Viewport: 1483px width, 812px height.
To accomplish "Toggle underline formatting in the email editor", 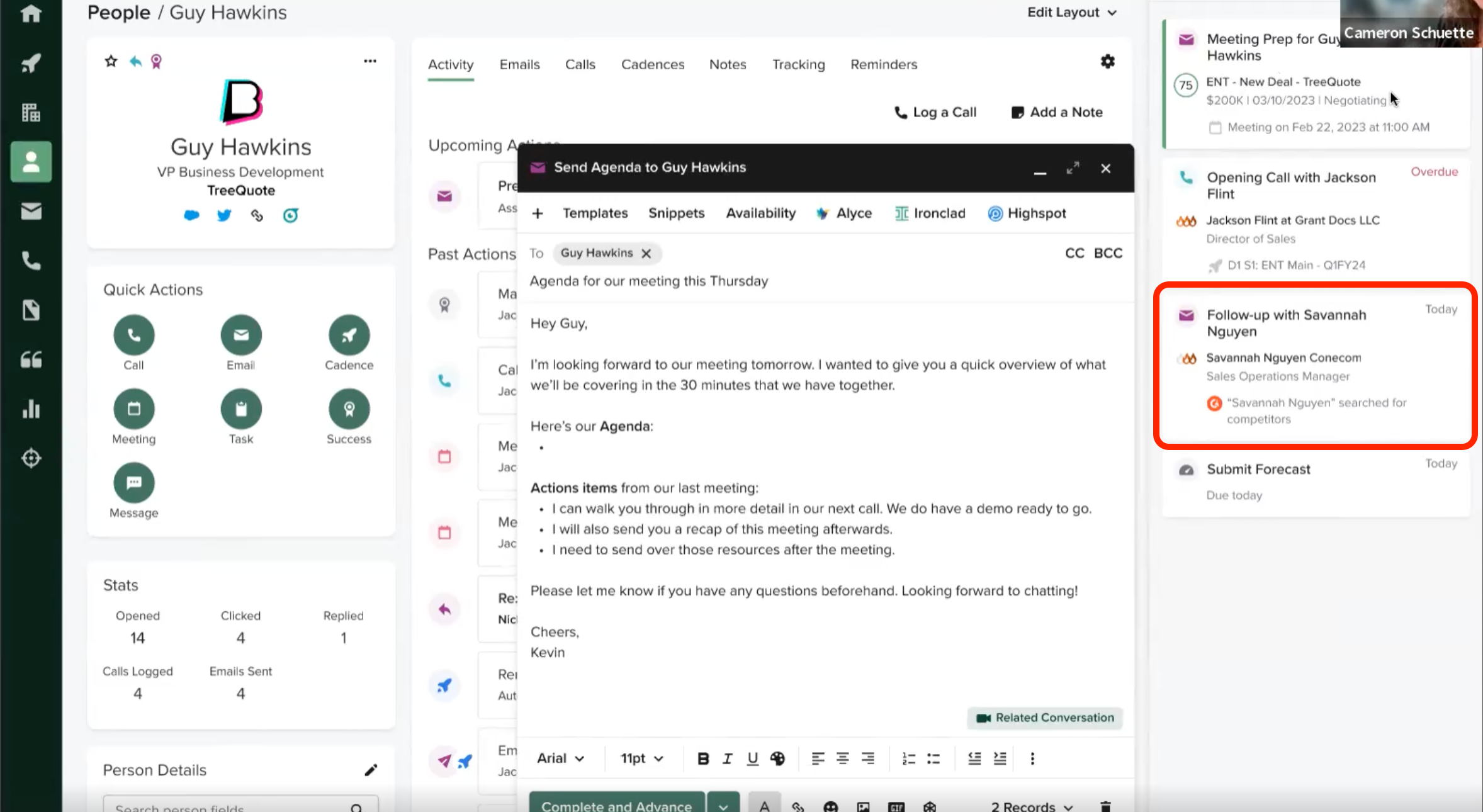I will point(752,758).
